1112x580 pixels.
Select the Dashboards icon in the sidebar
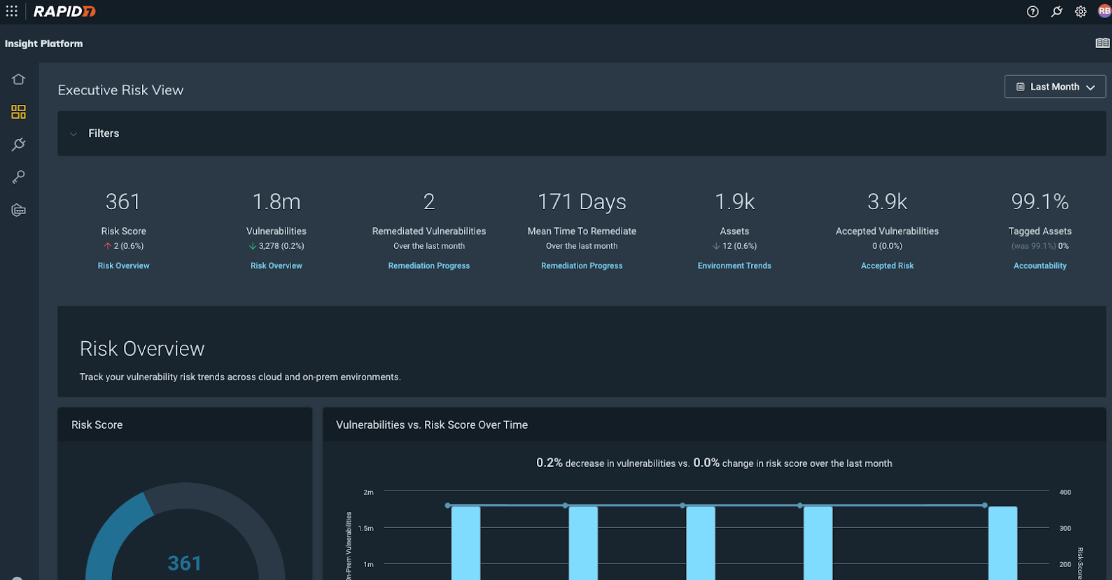[18, 112]
